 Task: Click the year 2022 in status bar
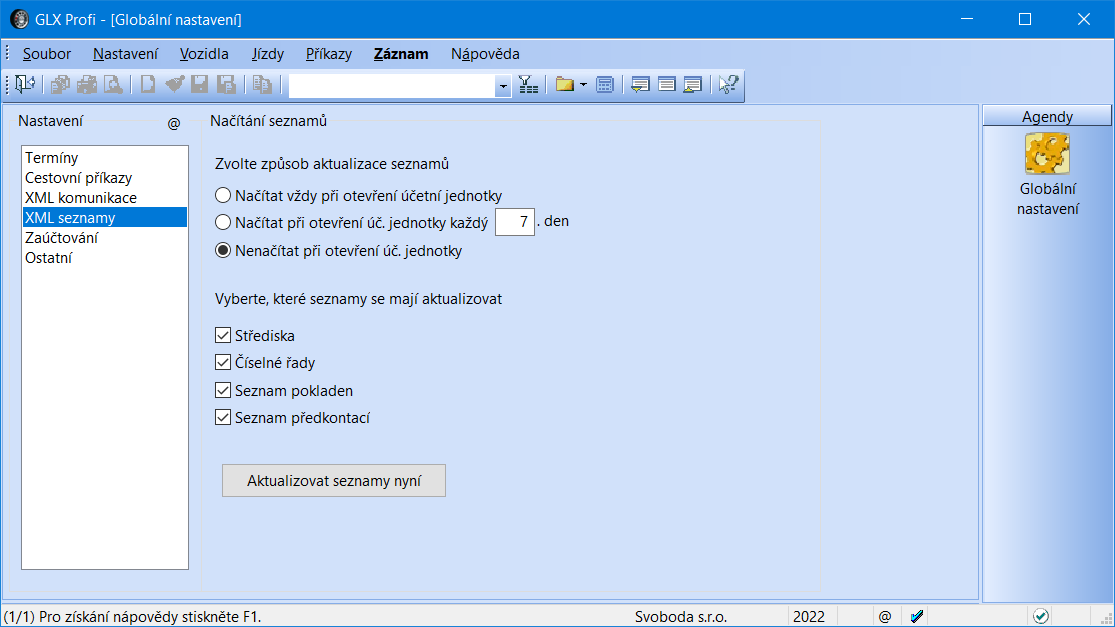click(809, 616)
